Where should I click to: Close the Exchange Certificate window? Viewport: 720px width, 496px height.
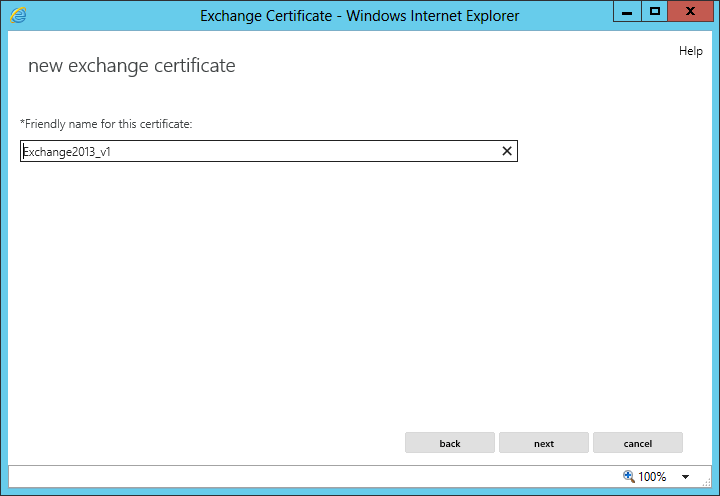(x=690, y=11)
